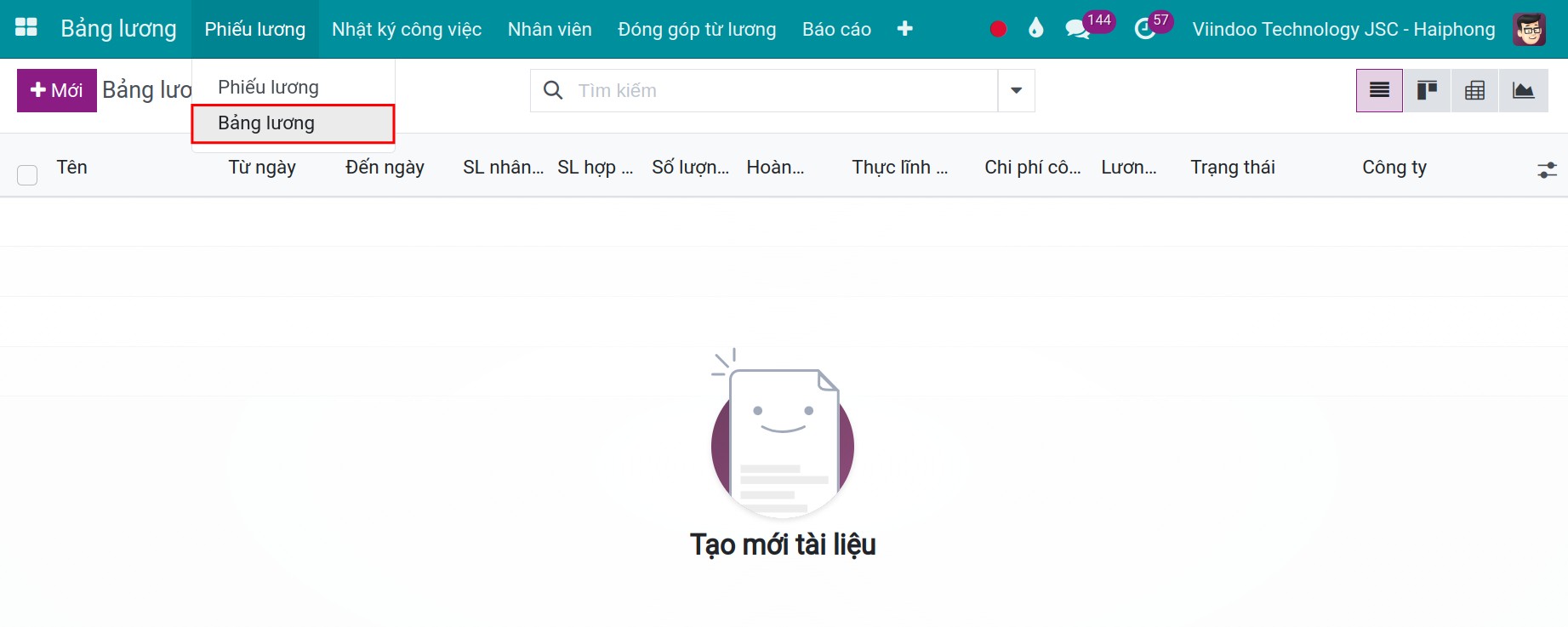
Task: Sort by Công ty column
Action: (x=1394, y=167)
